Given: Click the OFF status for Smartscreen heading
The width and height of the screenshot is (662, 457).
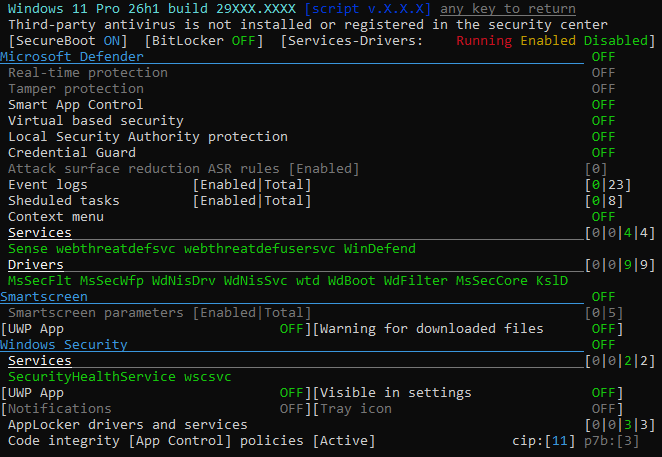Looking at the screenshot, I should coord(603,297).
